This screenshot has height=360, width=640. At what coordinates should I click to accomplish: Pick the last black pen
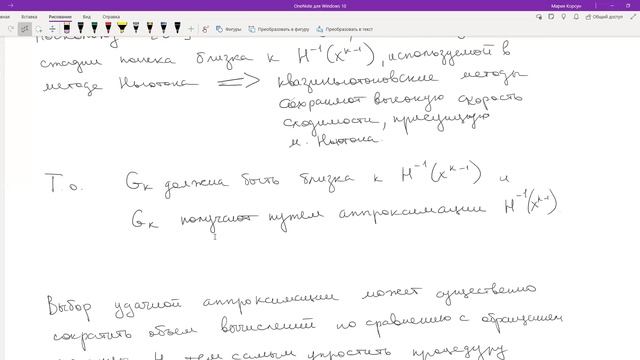[178, 28]
